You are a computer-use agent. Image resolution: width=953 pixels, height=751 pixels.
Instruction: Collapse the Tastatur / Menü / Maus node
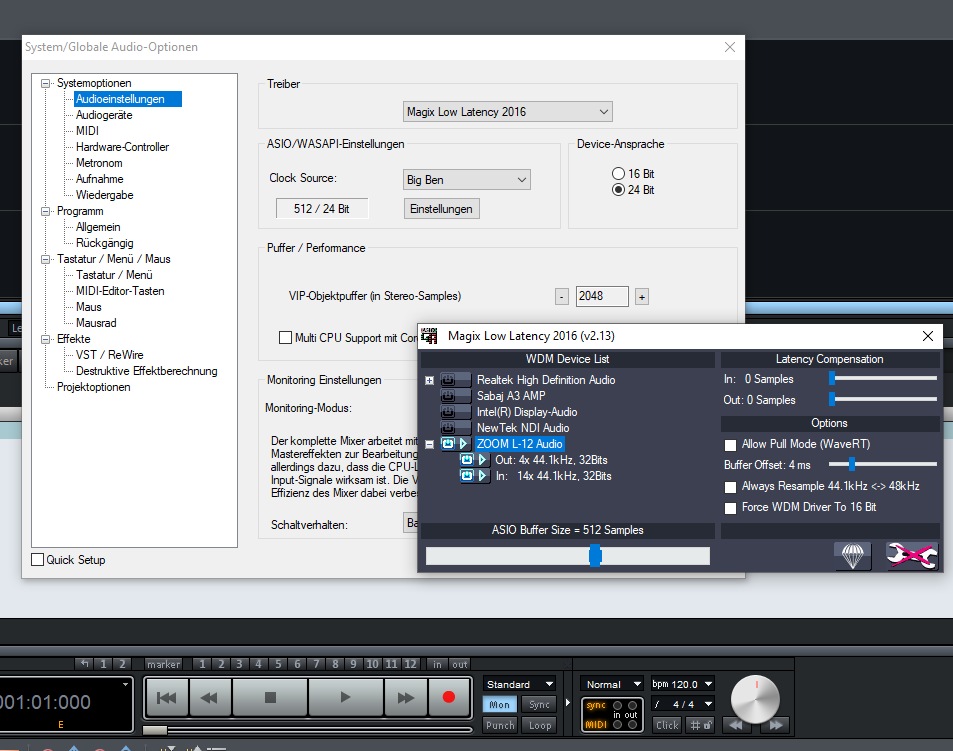(x=46, y=259)
